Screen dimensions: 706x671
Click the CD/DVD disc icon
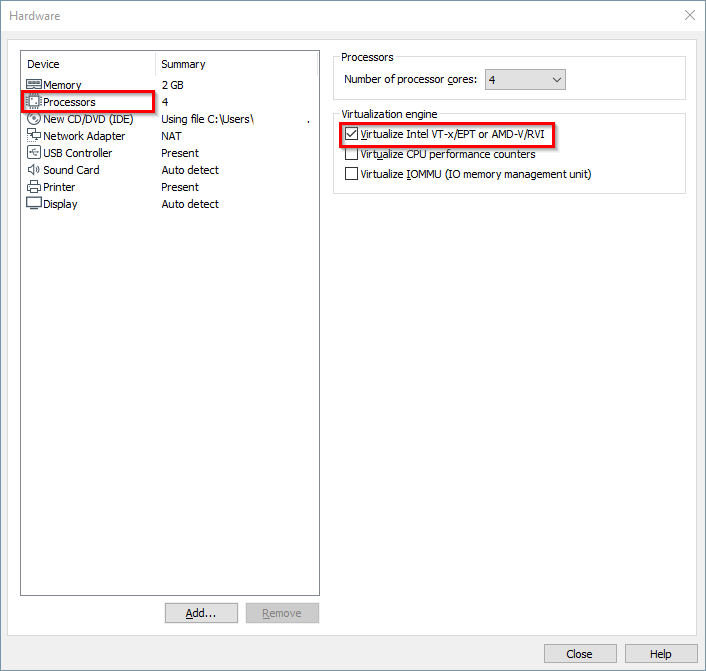[x=34, y=118]
